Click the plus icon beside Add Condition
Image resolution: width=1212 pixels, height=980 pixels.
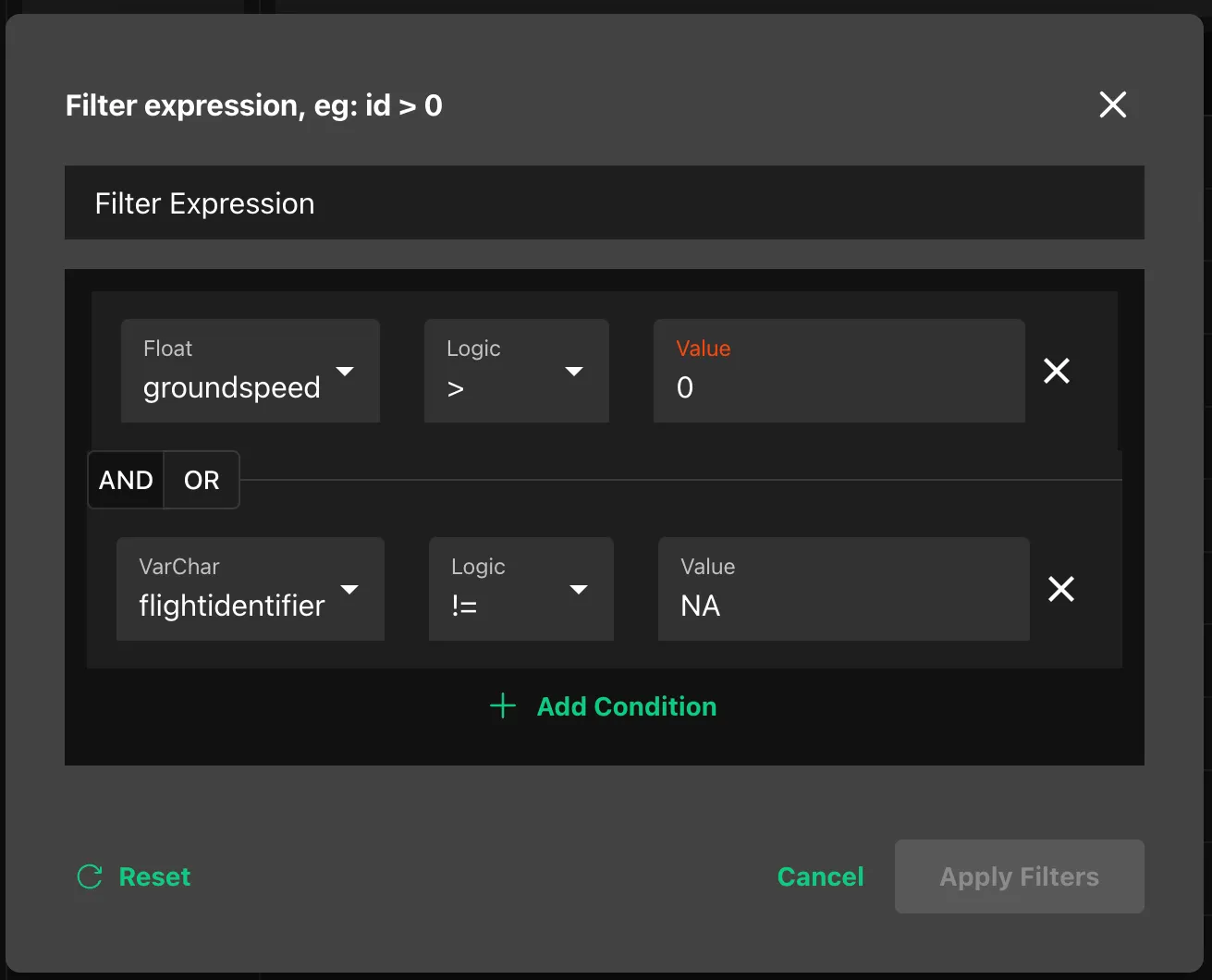click(503, 706)
